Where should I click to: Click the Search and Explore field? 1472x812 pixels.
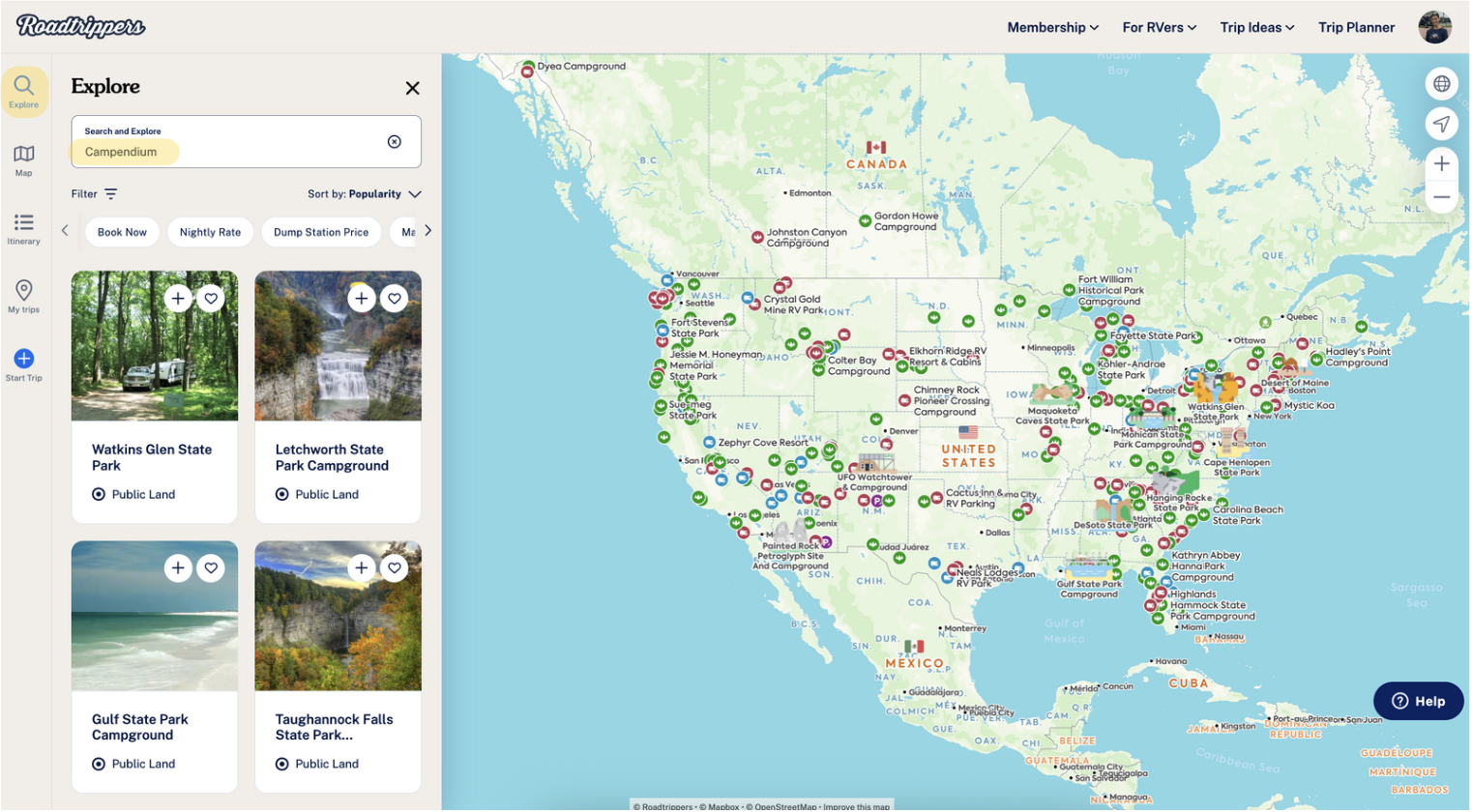246,142
